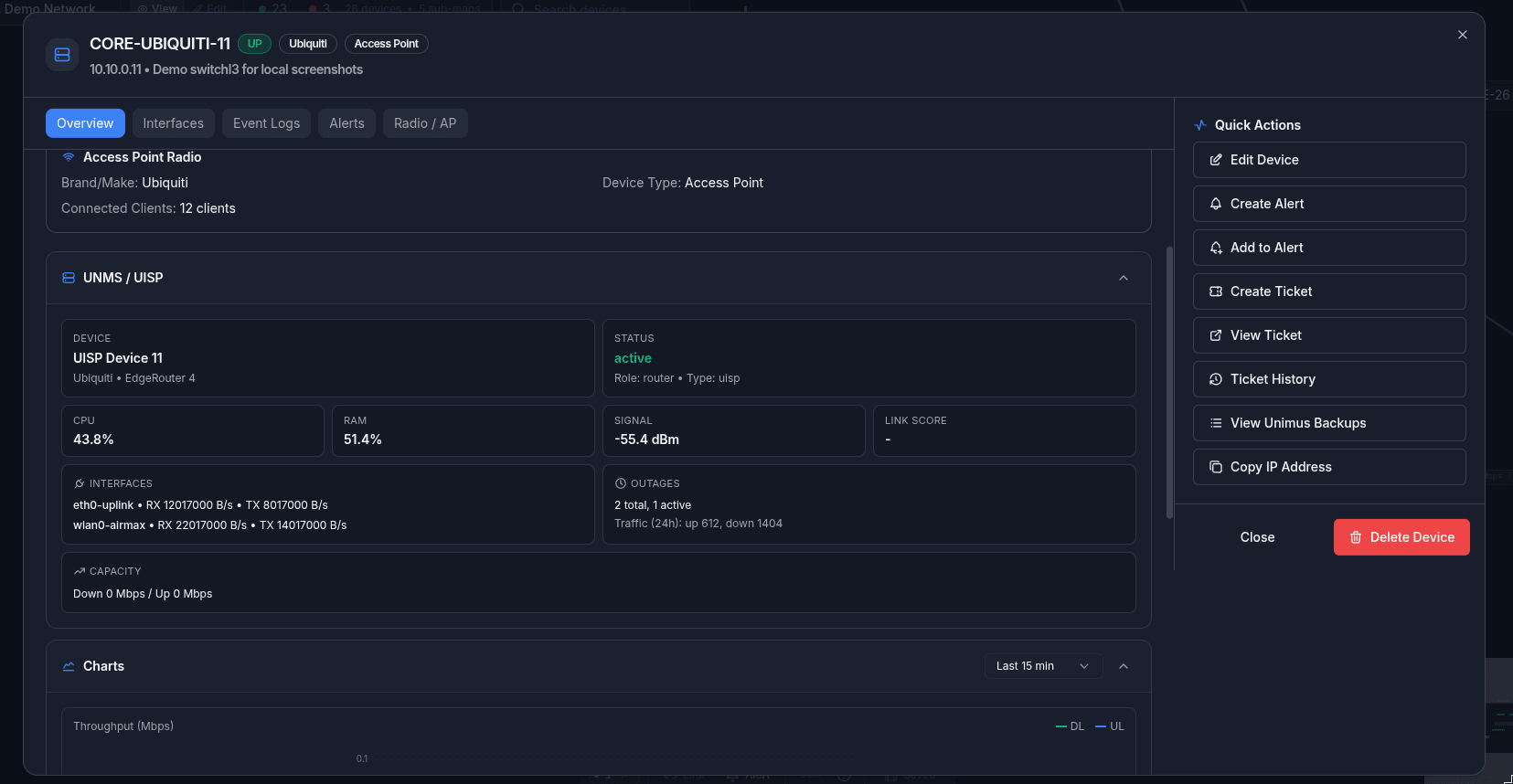Click the Throughput (Mbps) chart title

[123, 726]
